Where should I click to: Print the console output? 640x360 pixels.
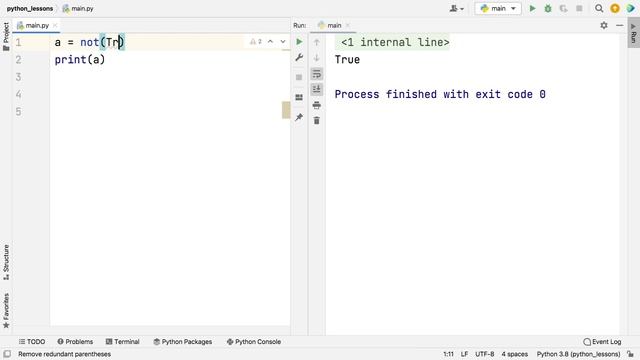click(x=316, y=105)
